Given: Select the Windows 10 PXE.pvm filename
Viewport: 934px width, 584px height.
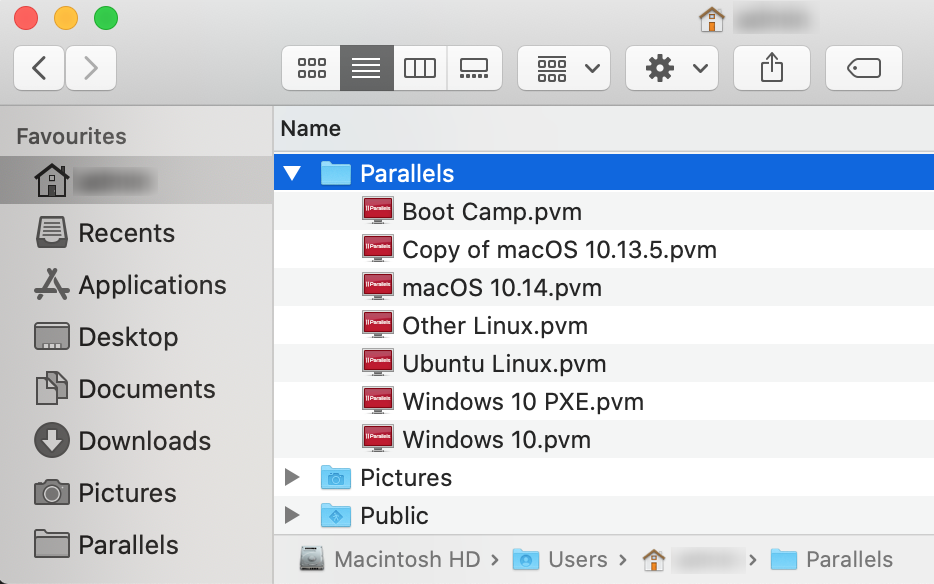Looking at the screenshot, I should [x=523, y=402].
